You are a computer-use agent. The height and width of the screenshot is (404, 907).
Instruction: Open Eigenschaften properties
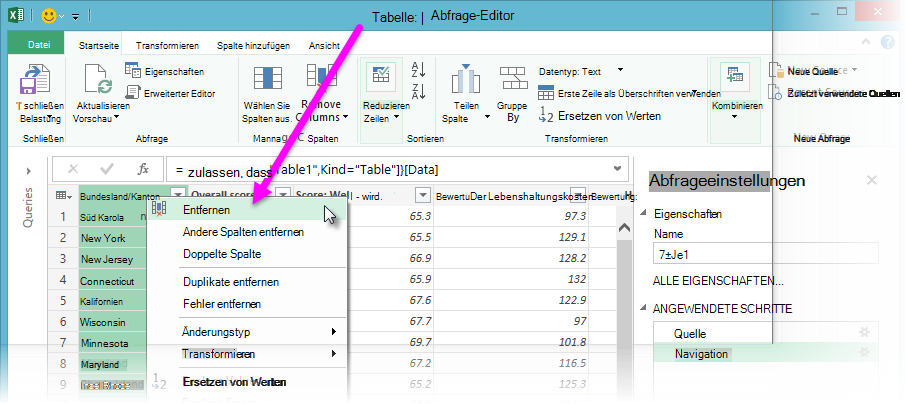tap(164, 71)
